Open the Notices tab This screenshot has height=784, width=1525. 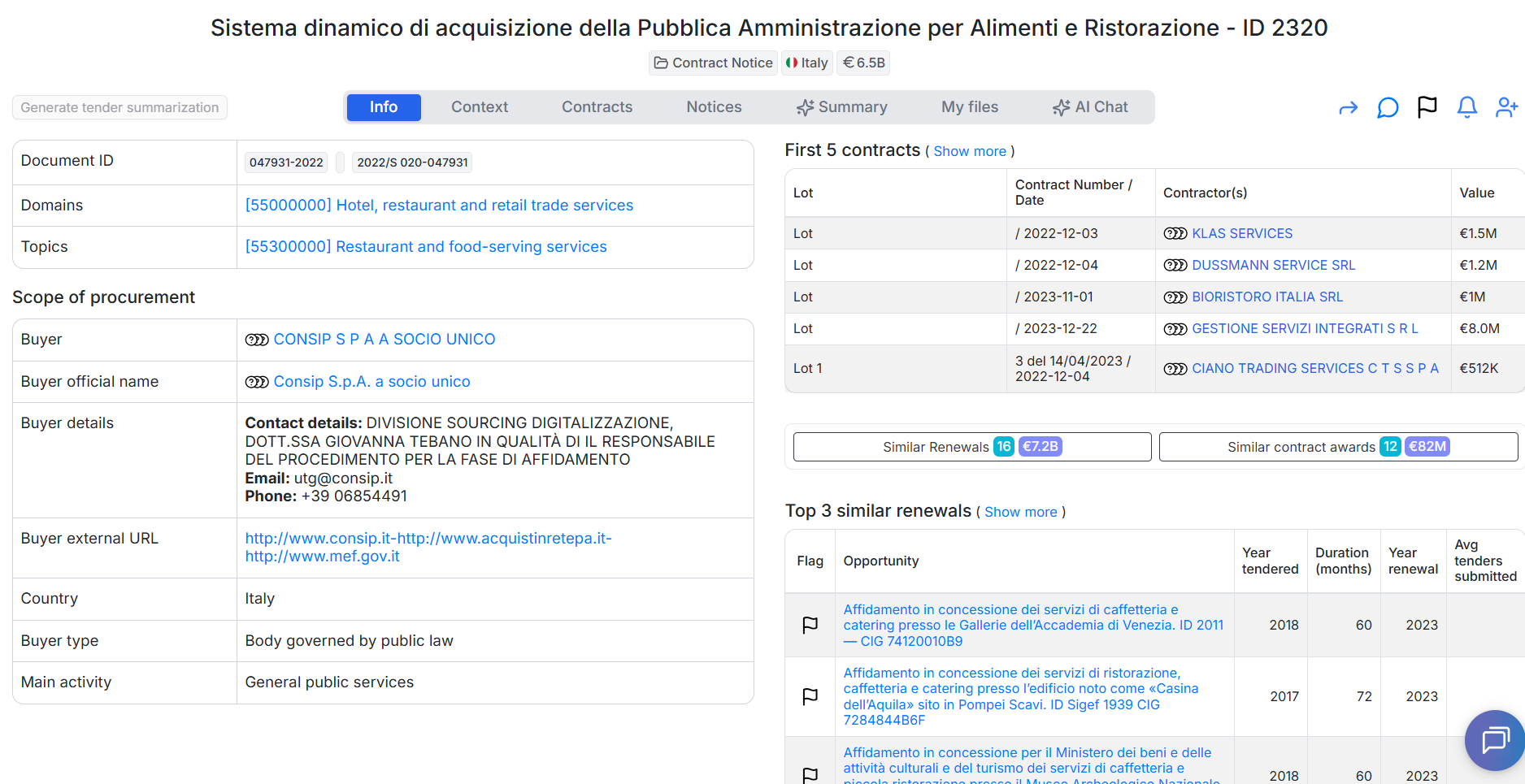click(x=714, y=107)
